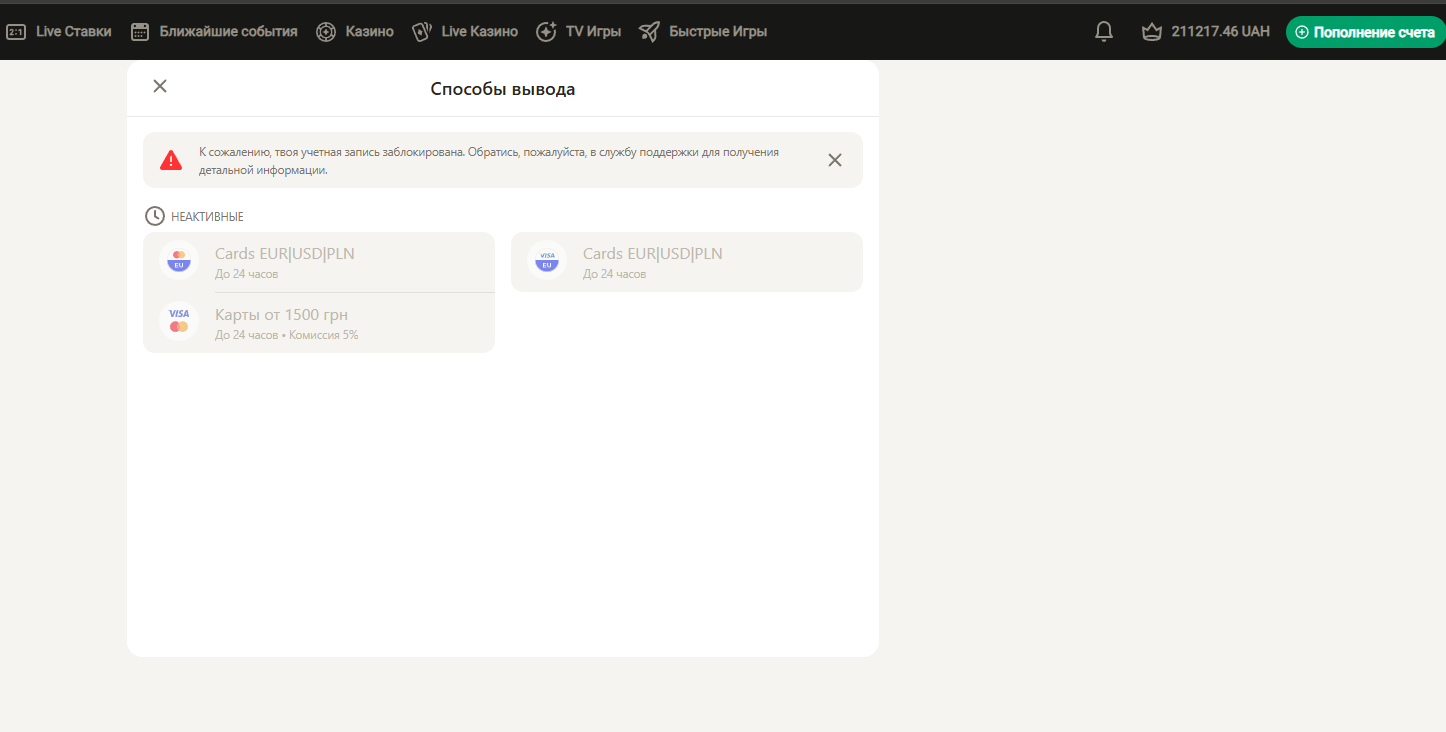
Task: Click the 2:1 Live Ставки scoreboard icon
Action: pyautogui.click(x=16, y=32)
